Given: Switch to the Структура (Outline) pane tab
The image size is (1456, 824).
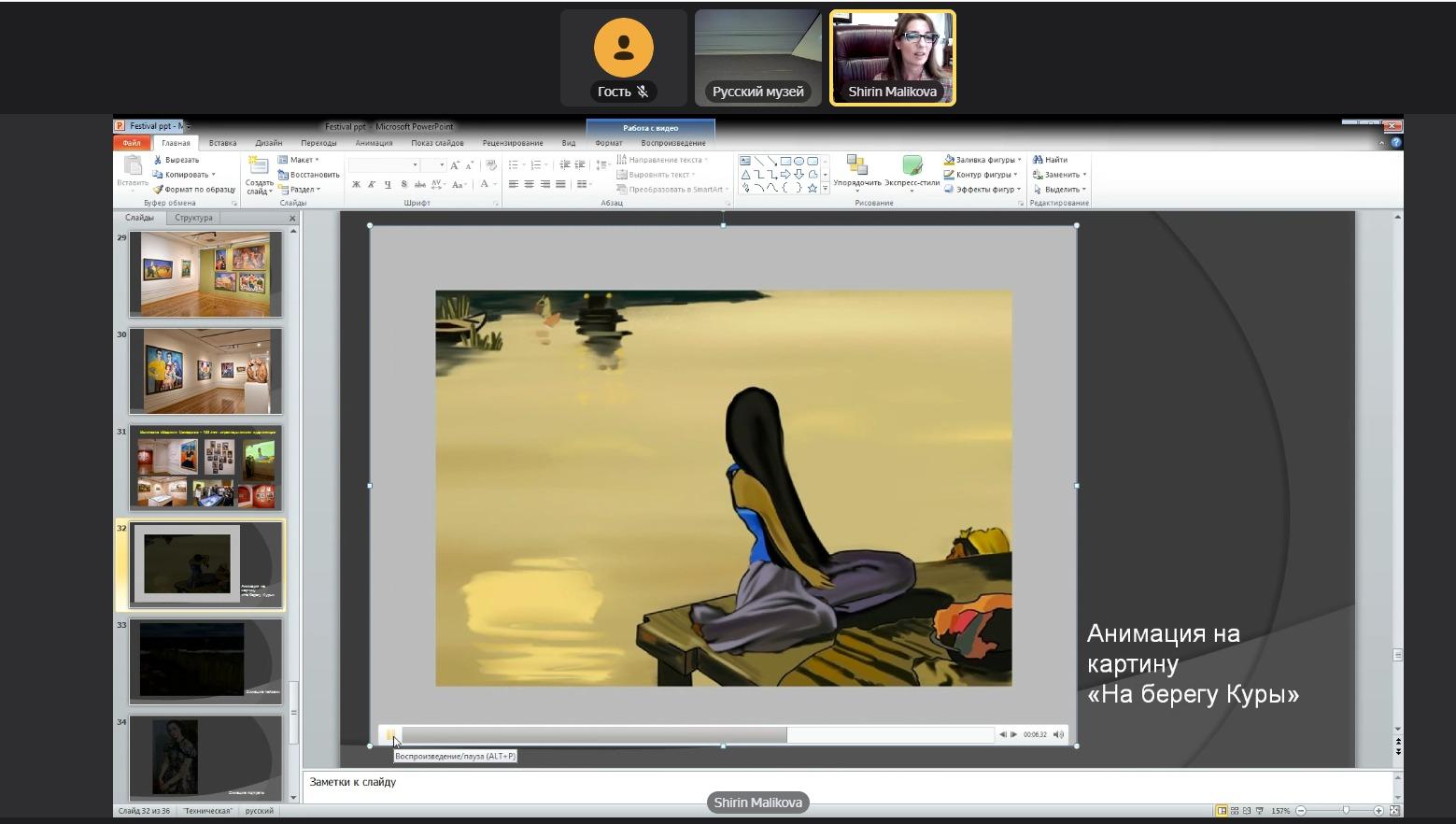Looking at the screenshot, I should (x=193, y=218).
